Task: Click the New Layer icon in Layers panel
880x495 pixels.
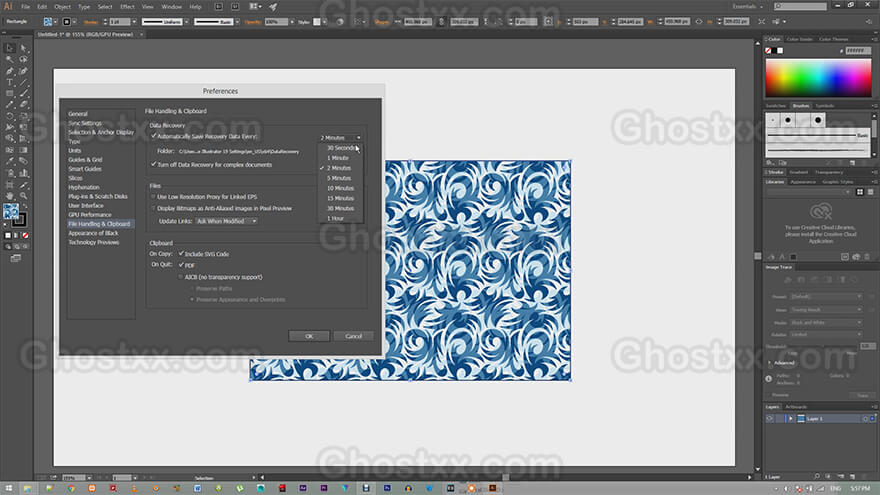Action: coord(852,476)
